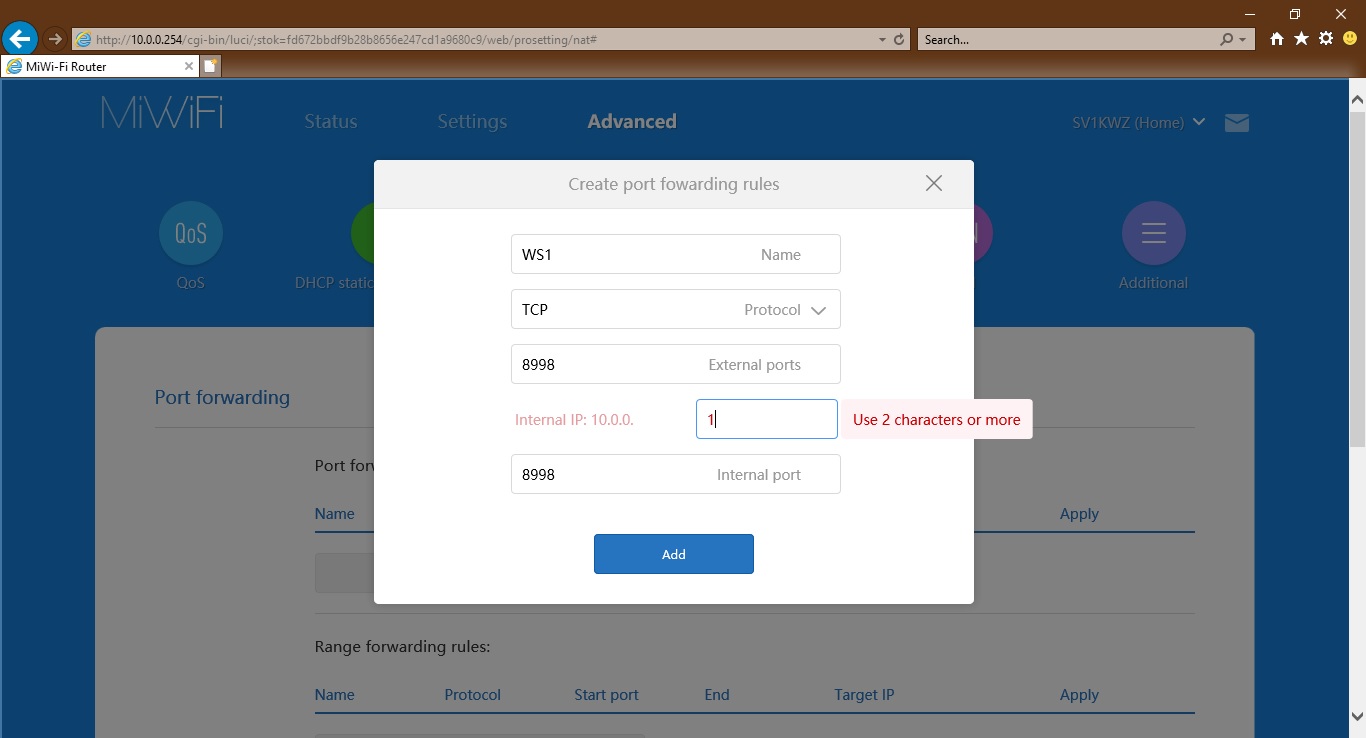Click the 'End' column header

[717, 694]
